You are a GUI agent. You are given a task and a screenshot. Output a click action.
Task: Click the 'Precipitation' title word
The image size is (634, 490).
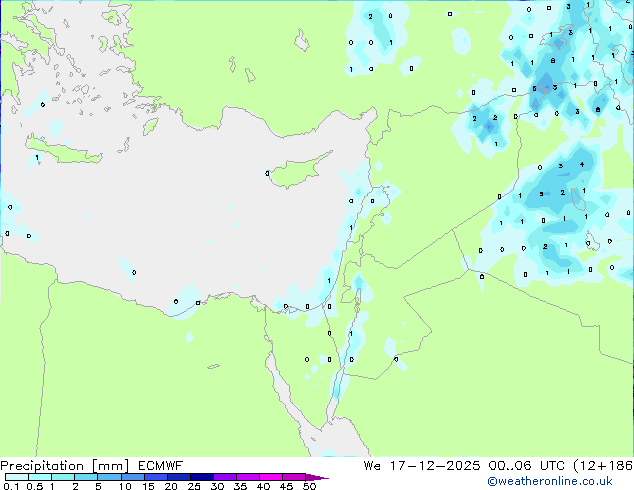tap(42, 466)
